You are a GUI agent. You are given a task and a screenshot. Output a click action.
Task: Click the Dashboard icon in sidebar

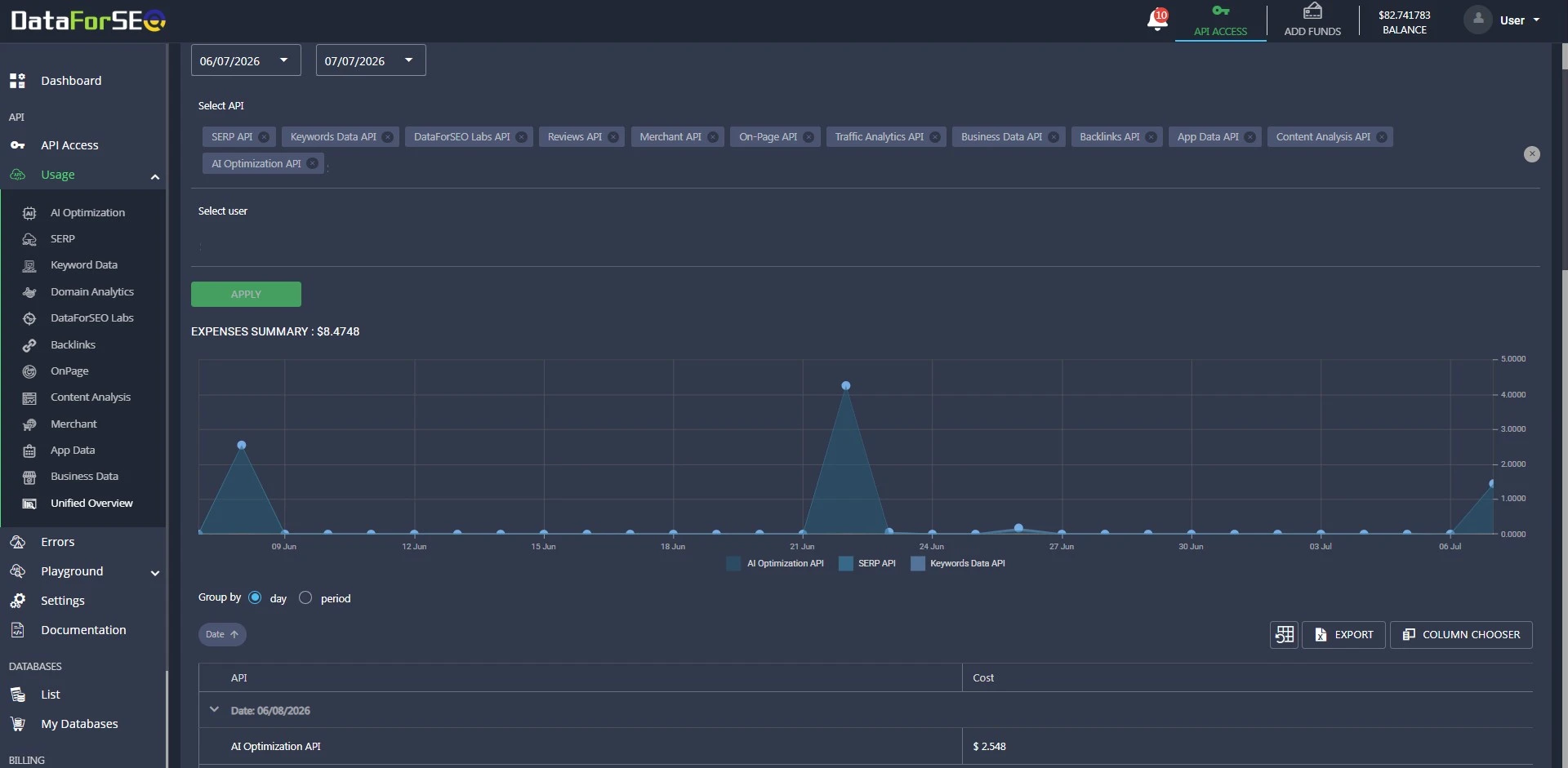17,81
